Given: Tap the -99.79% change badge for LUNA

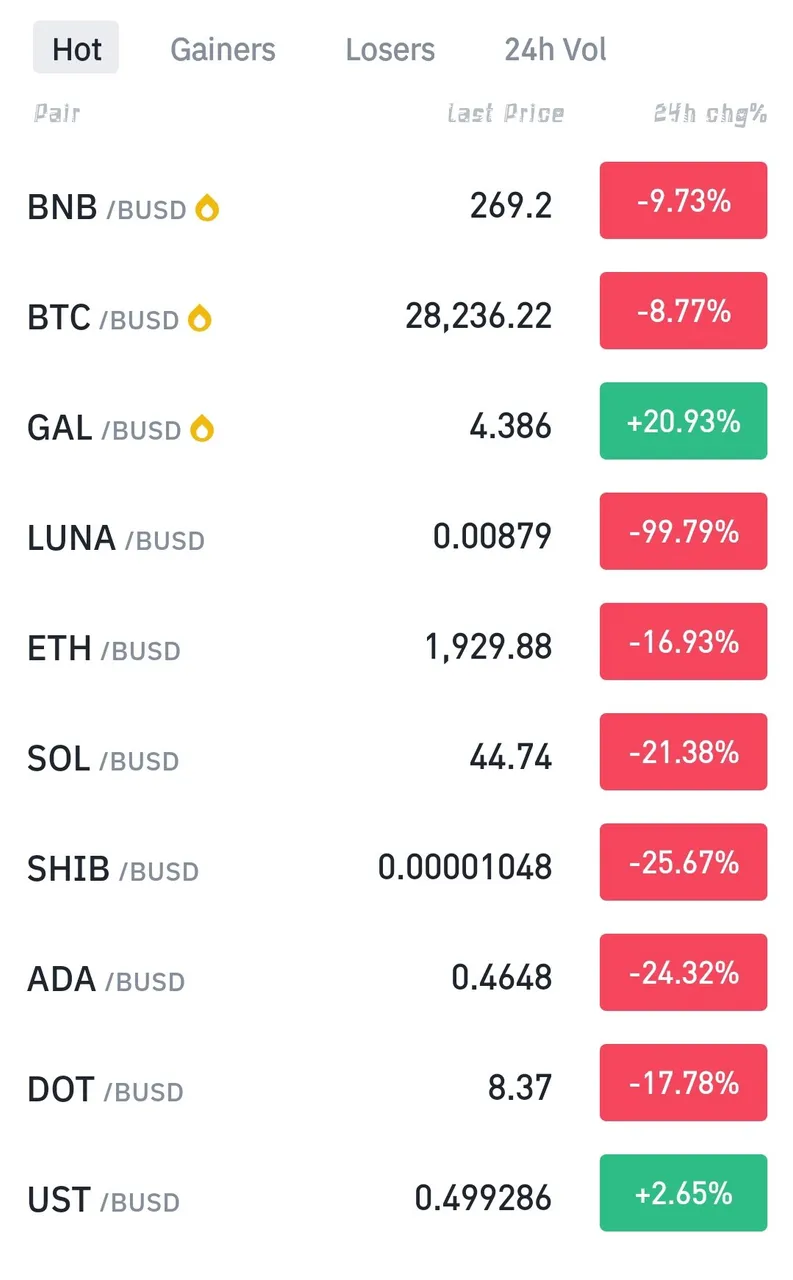Looking at the screenshot, I should click(683, 531).
